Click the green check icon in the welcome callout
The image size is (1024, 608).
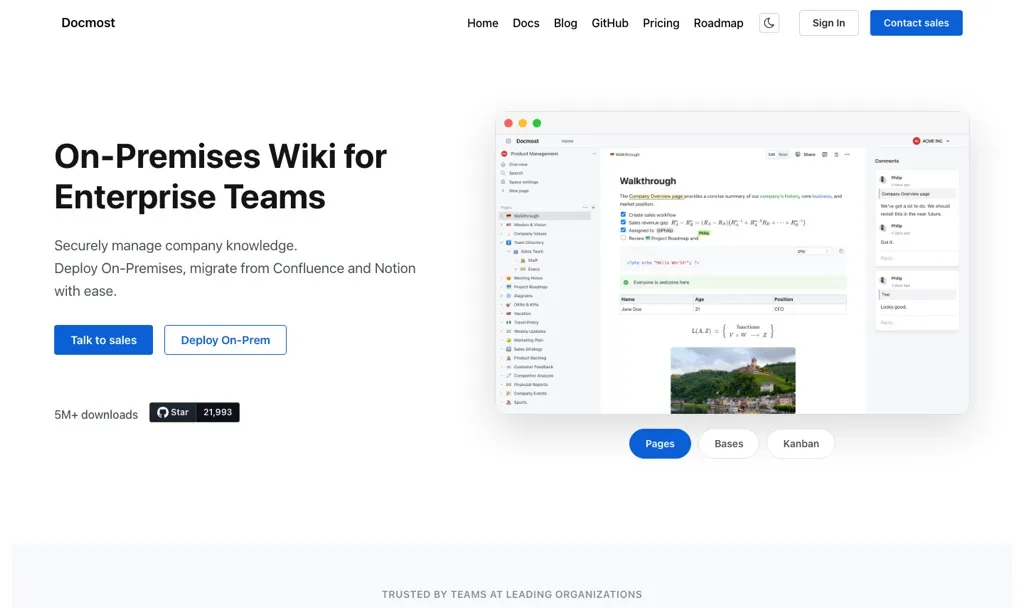pyautogui.click(x=626, y=283)
